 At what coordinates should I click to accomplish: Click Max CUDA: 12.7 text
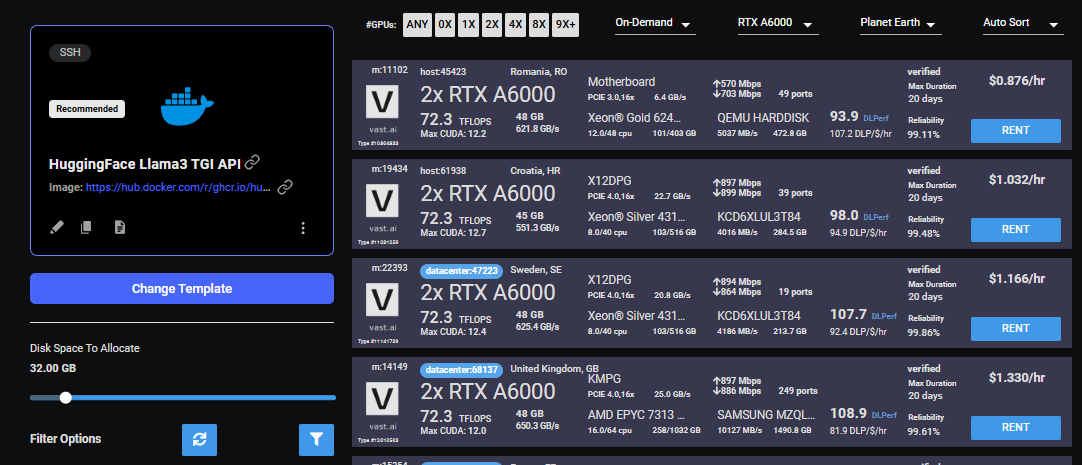coord(453,232)
